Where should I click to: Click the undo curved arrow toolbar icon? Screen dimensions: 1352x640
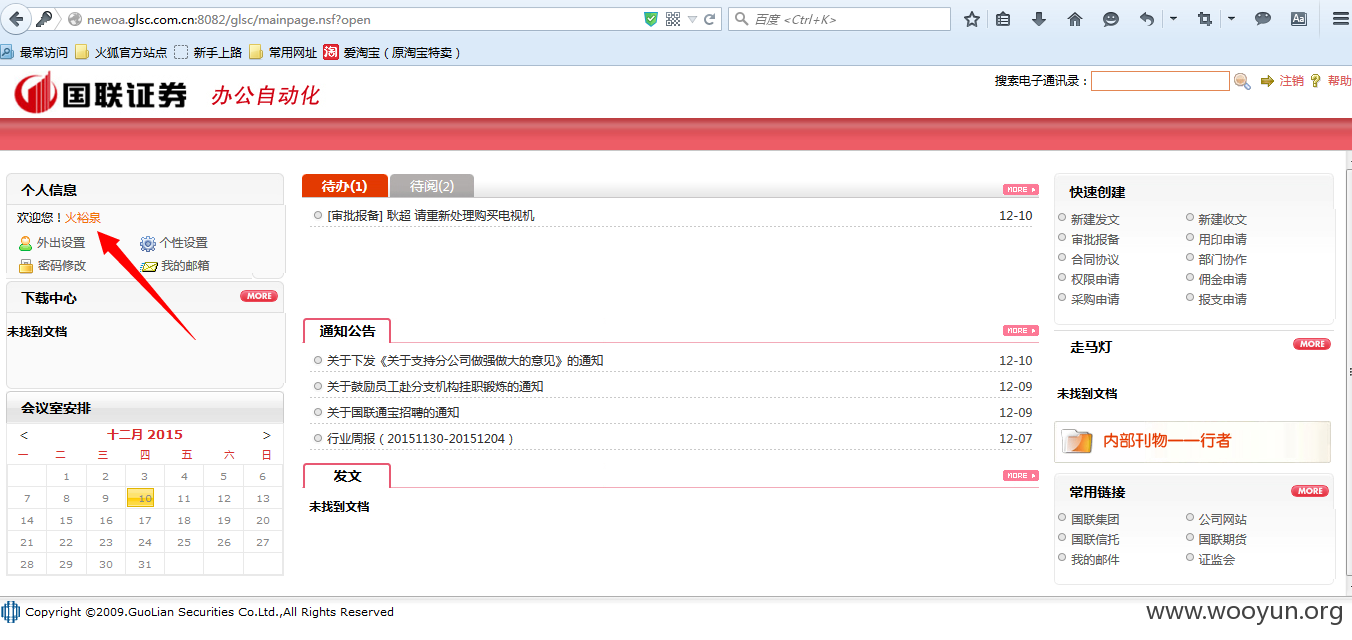[x=1147, y=19]
